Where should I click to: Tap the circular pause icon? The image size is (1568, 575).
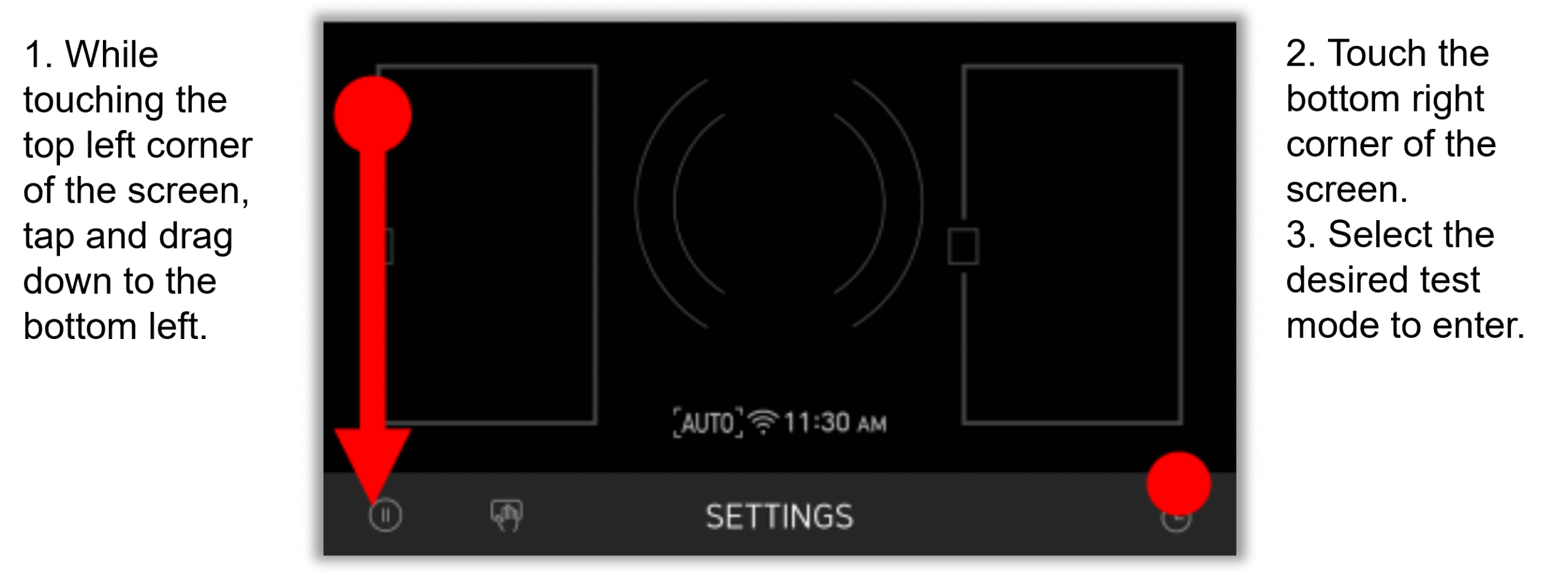[x=385, y=515]
